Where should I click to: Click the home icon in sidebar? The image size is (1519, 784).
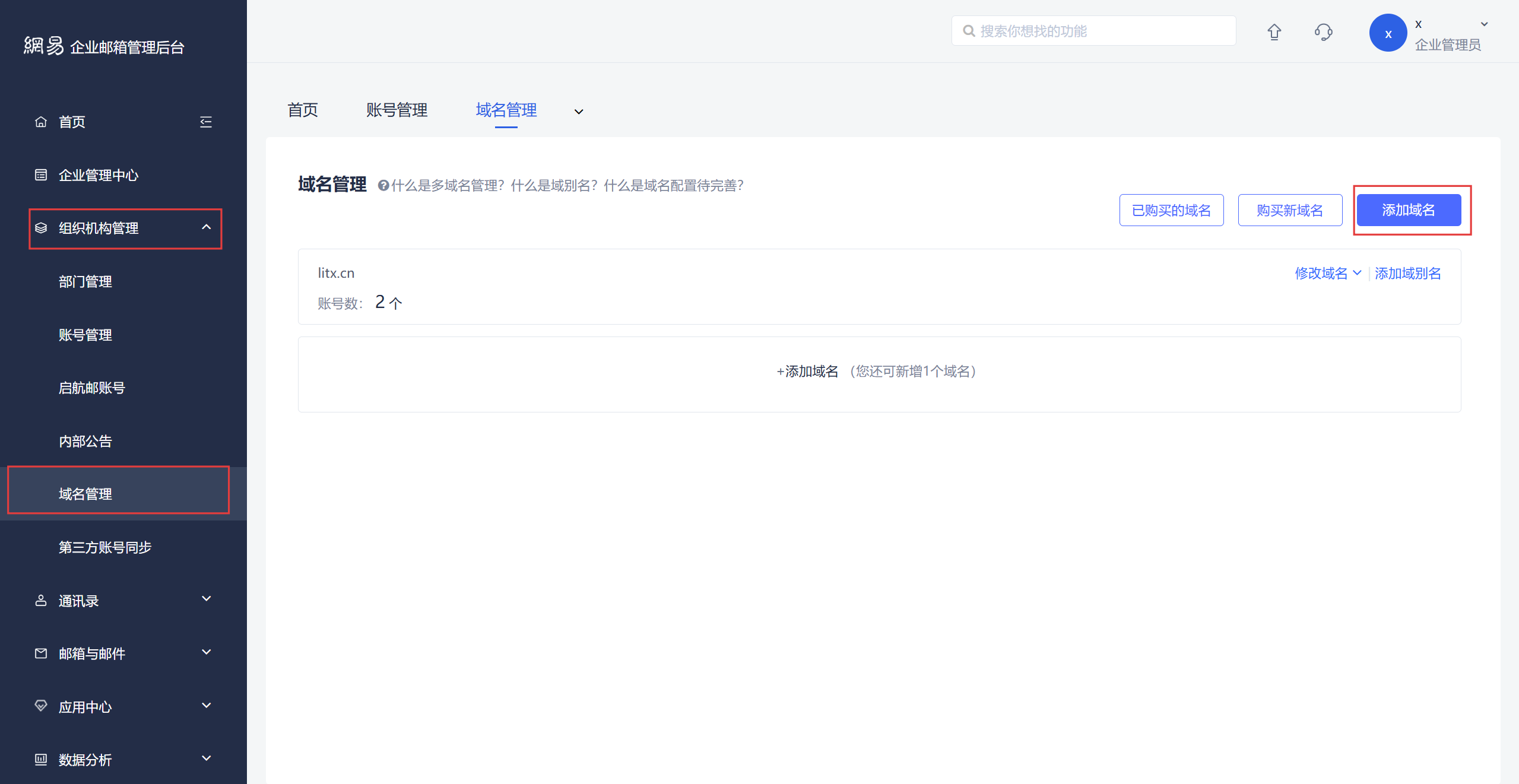41,122
